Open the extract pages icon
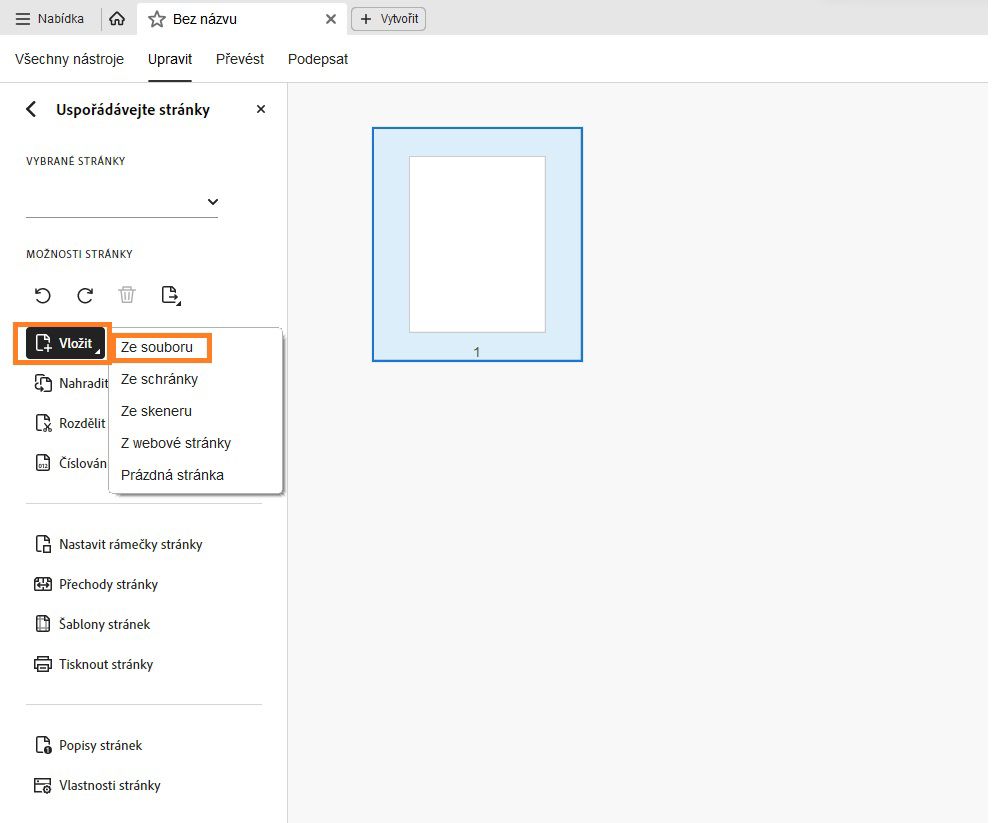The image size is (997, 823). pos(170,295)
